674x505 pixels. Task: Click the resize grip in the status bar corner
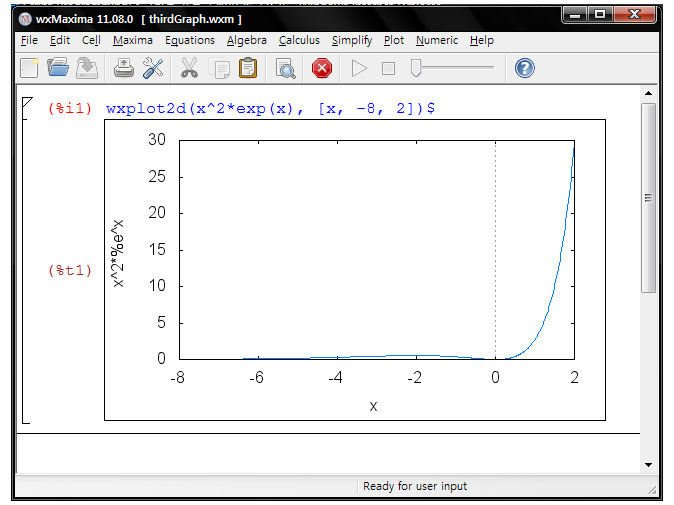tap(652, 489)
